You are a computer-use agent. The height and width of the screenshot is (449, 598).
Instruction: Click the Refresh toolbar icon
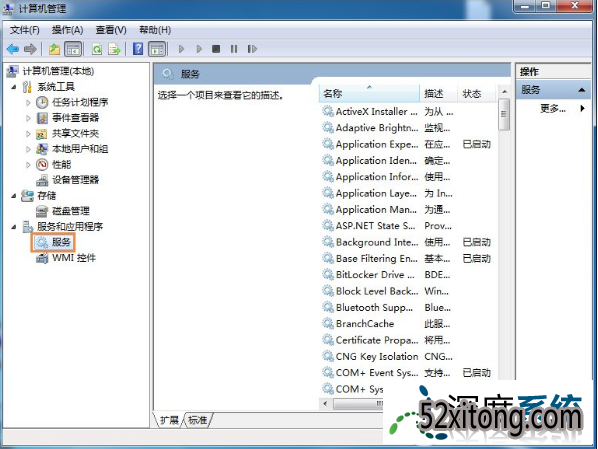coord(97,49)
